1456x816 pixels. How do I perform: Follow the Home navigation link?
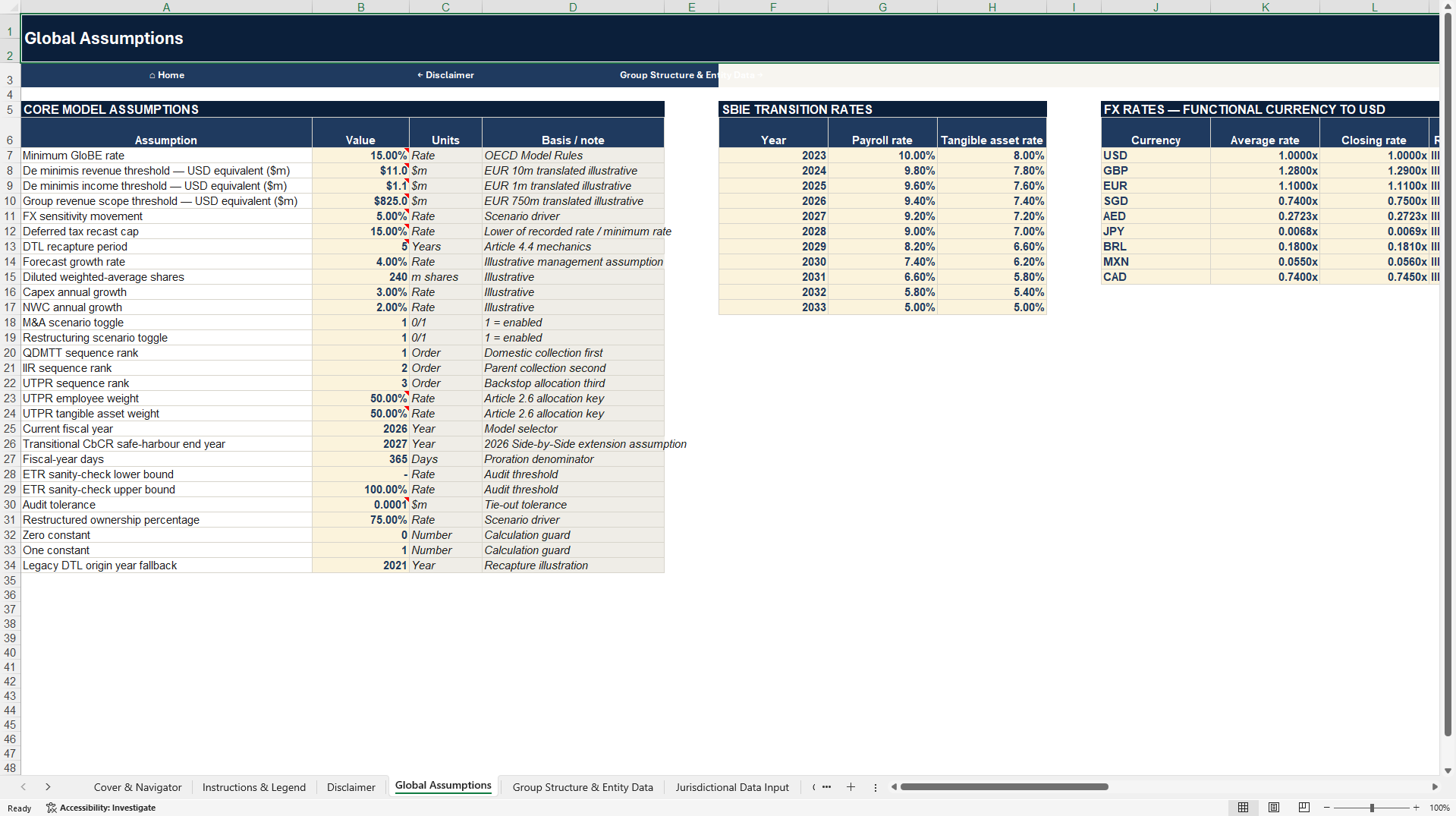[166, 75]
